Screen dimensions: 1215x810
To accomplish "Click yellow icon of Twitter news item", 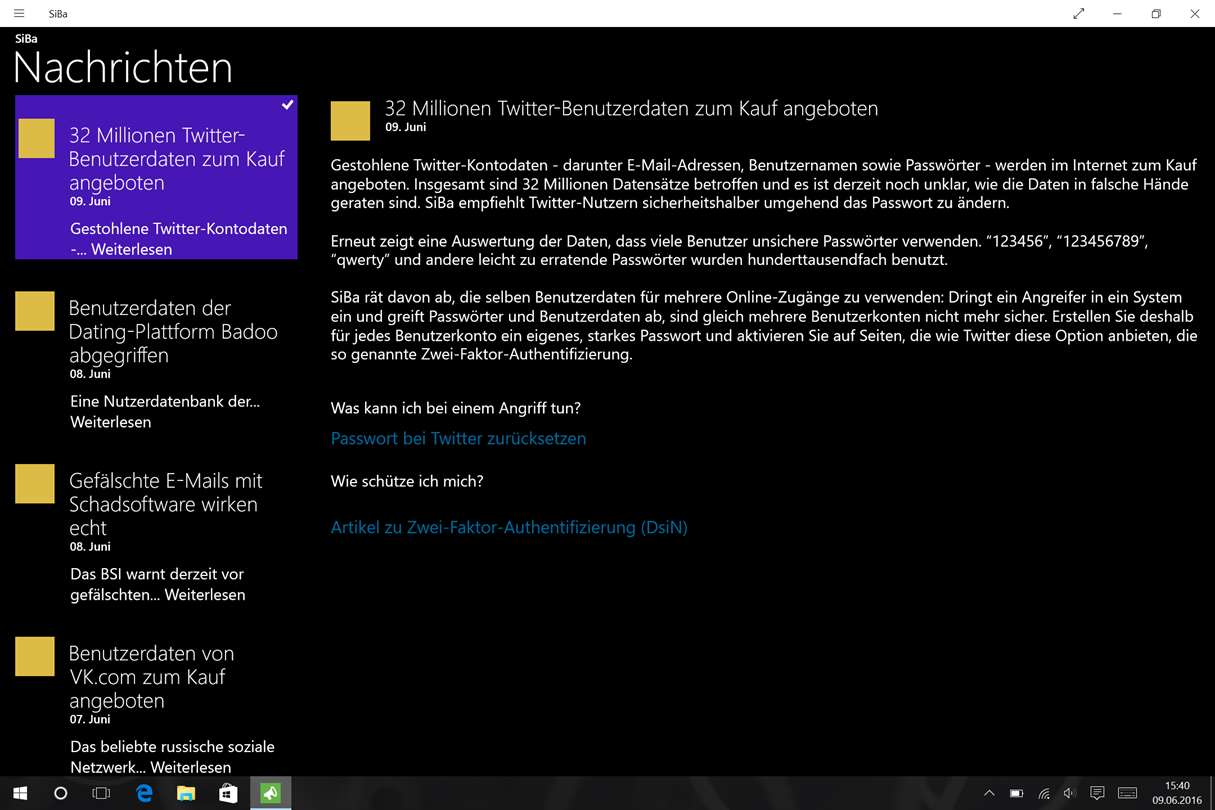I will point(36,139).
